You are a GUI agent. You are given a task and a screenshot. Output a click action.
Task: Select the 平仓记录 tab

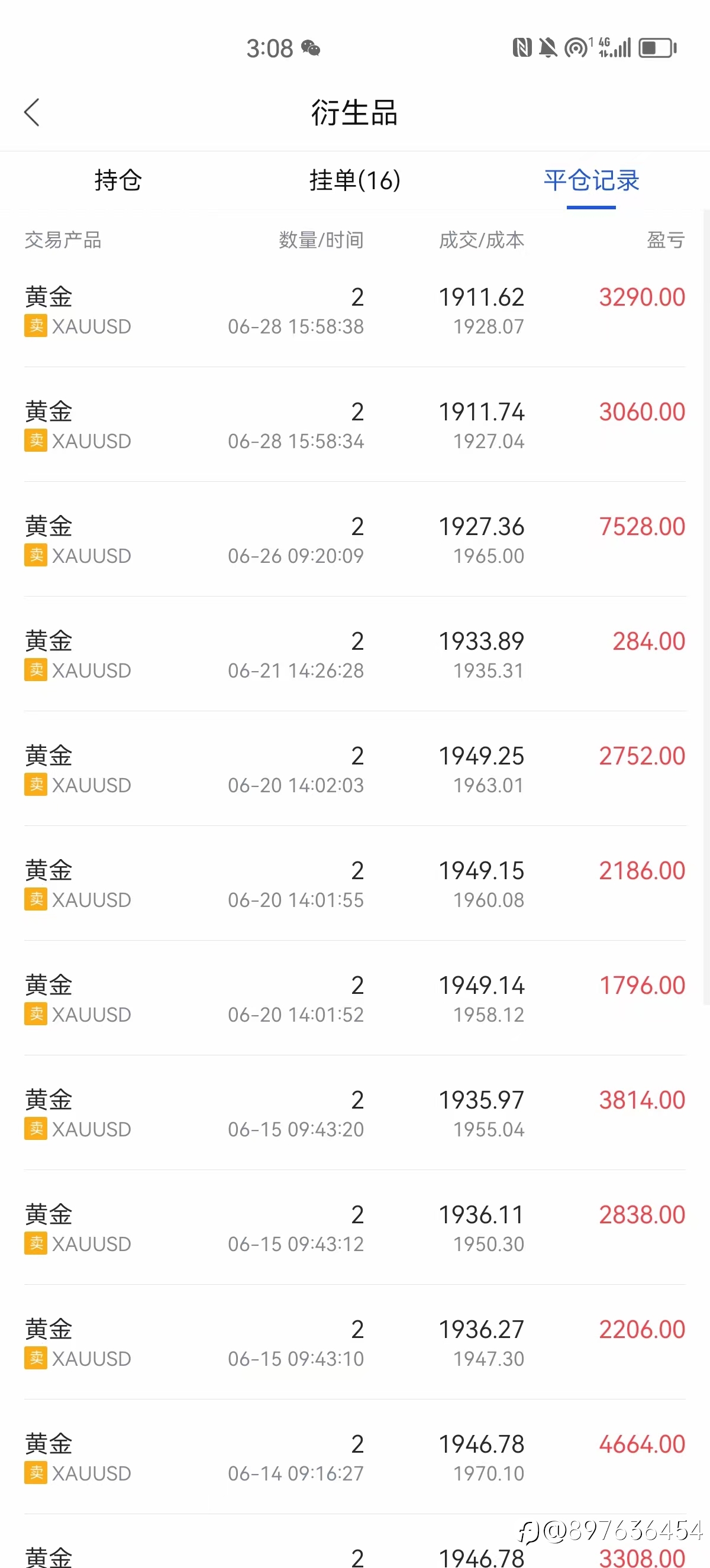[x=591, y=180]
